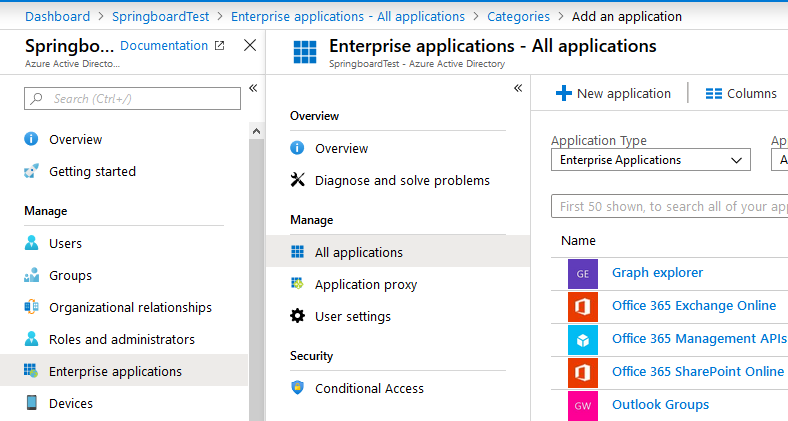Click the Name column header
Screen dimensions: 788x421
point(578,241)
